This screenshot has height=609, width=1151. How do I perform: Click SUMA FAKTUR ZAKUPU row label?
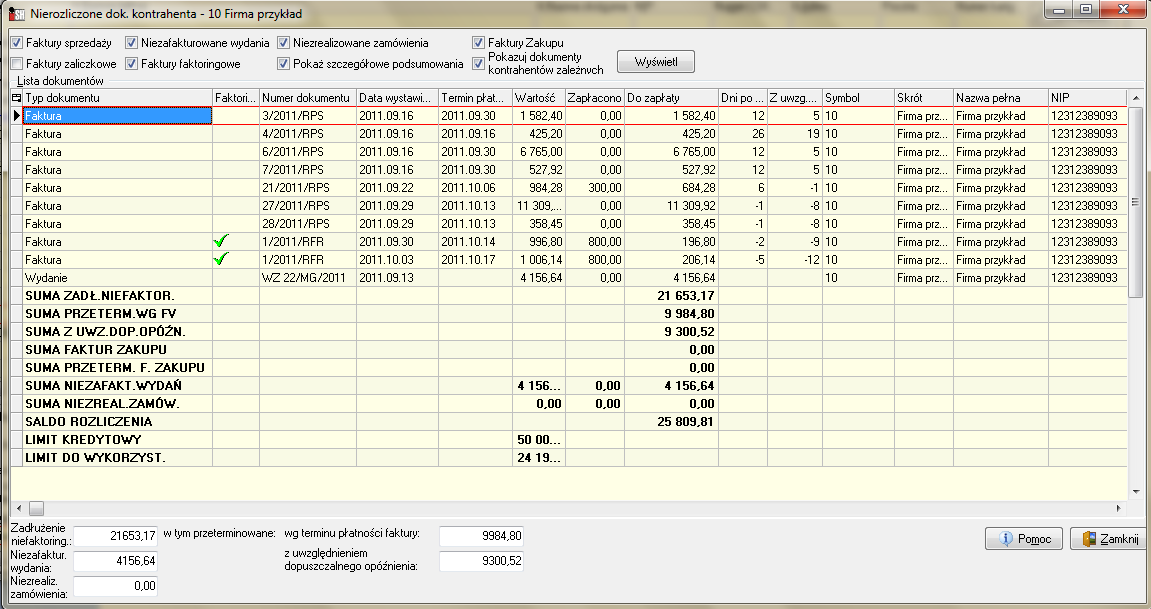click(96, 349)
